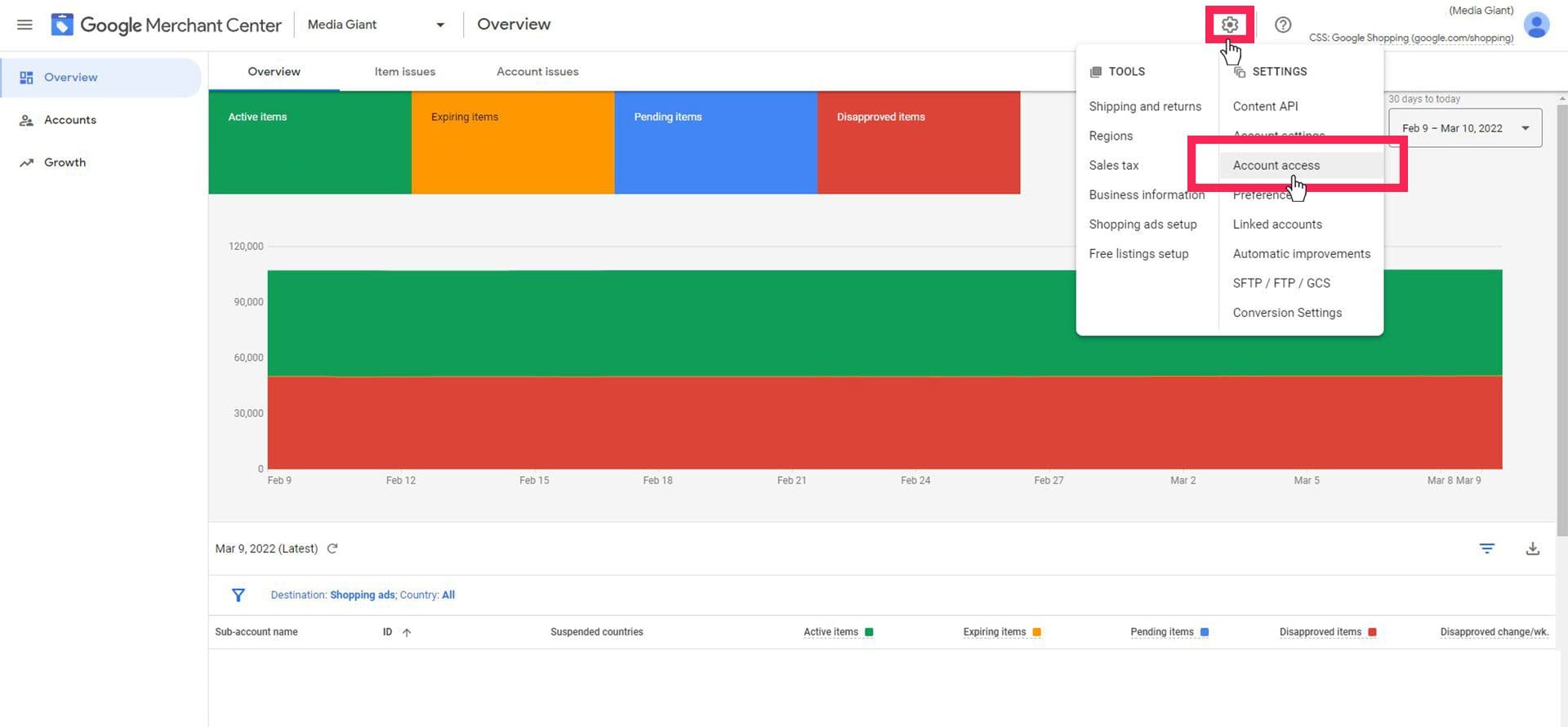Click the refresh icon next to Mar 9, 2022
Viewport: 1568px width, 727px height.
(332, 548)
